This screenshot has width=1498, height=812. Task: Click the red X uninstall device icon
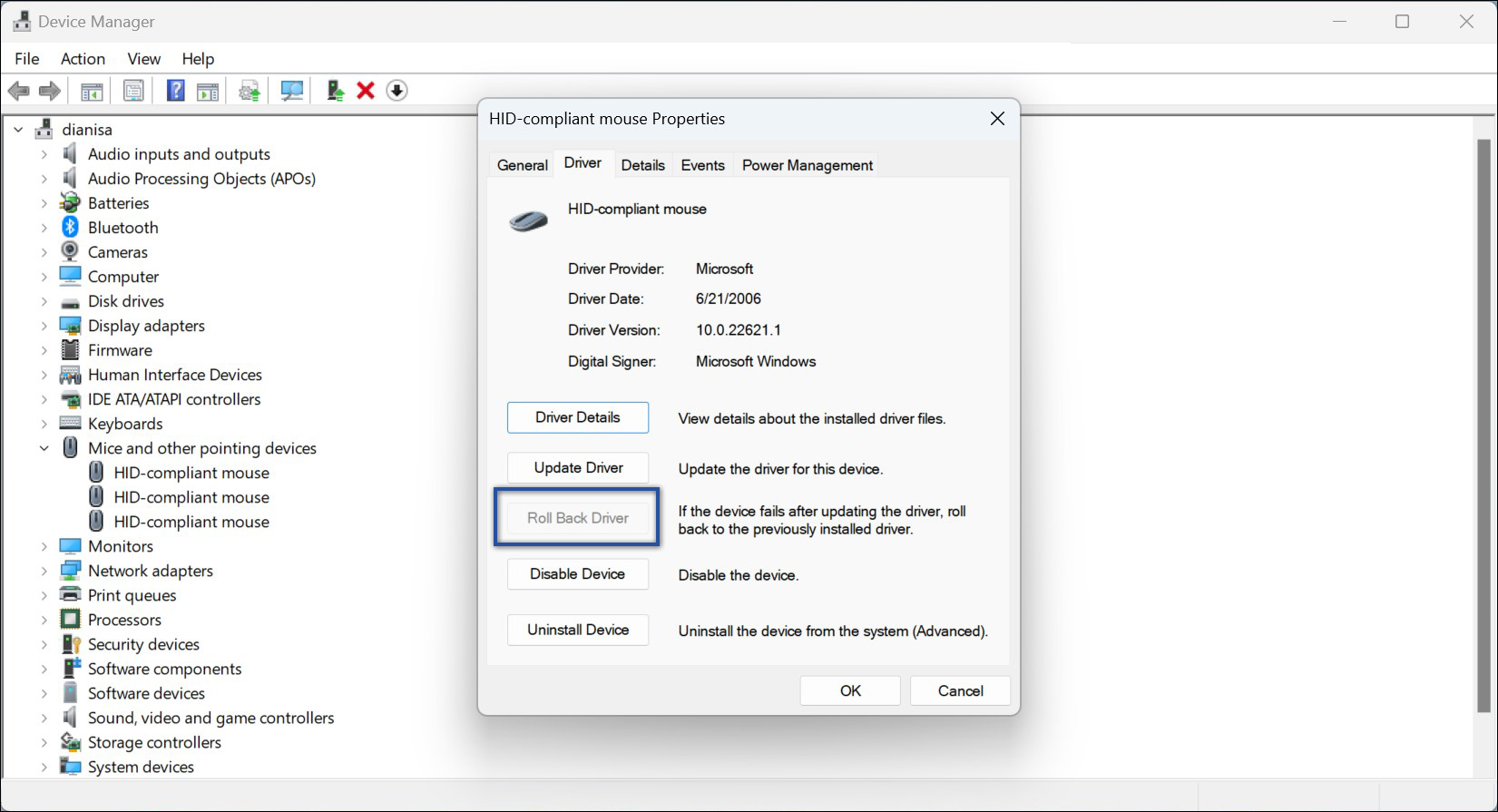pyautogui.click(x=366, y=91)
